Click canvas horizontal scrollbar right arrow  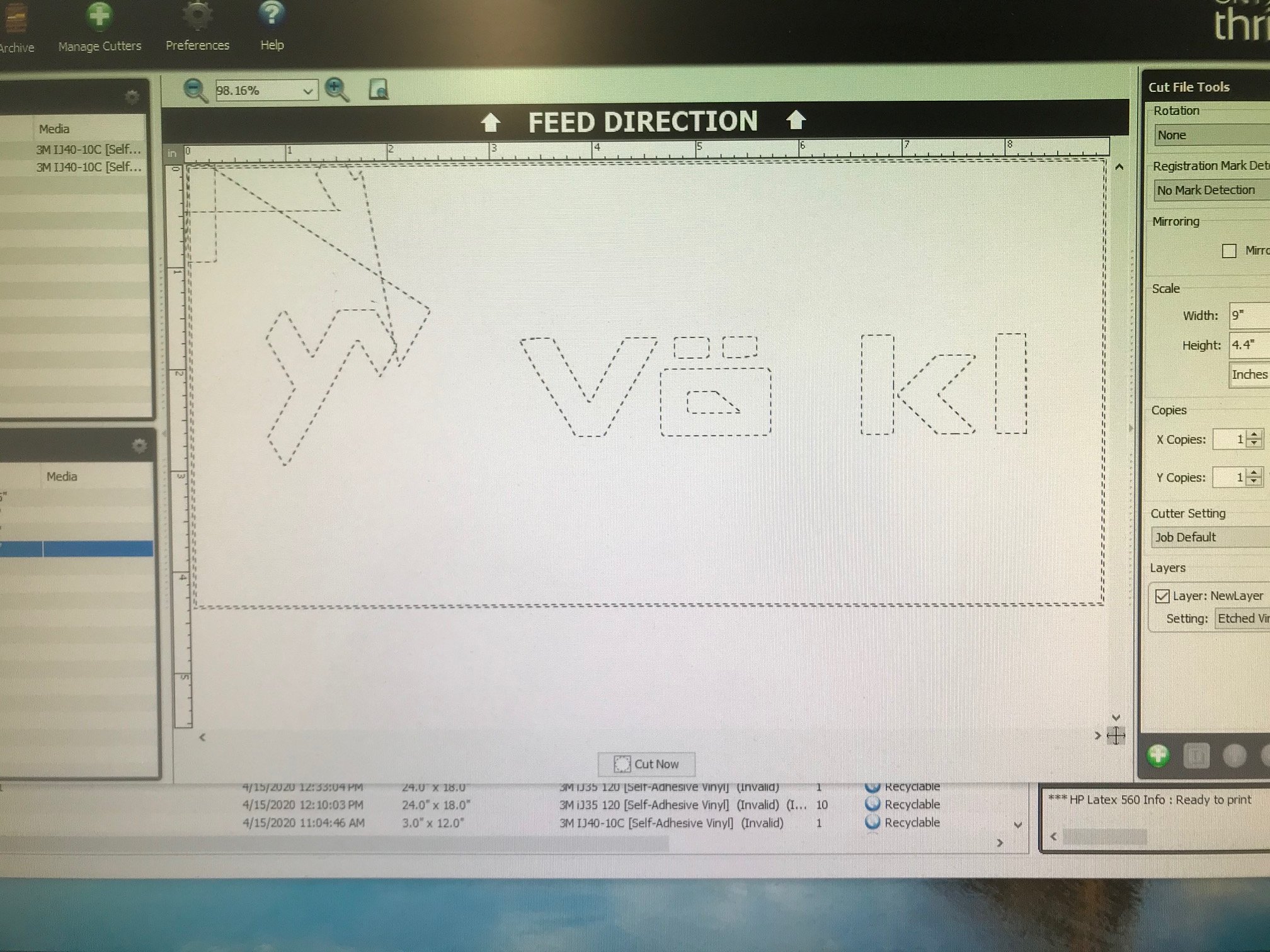1097,735
